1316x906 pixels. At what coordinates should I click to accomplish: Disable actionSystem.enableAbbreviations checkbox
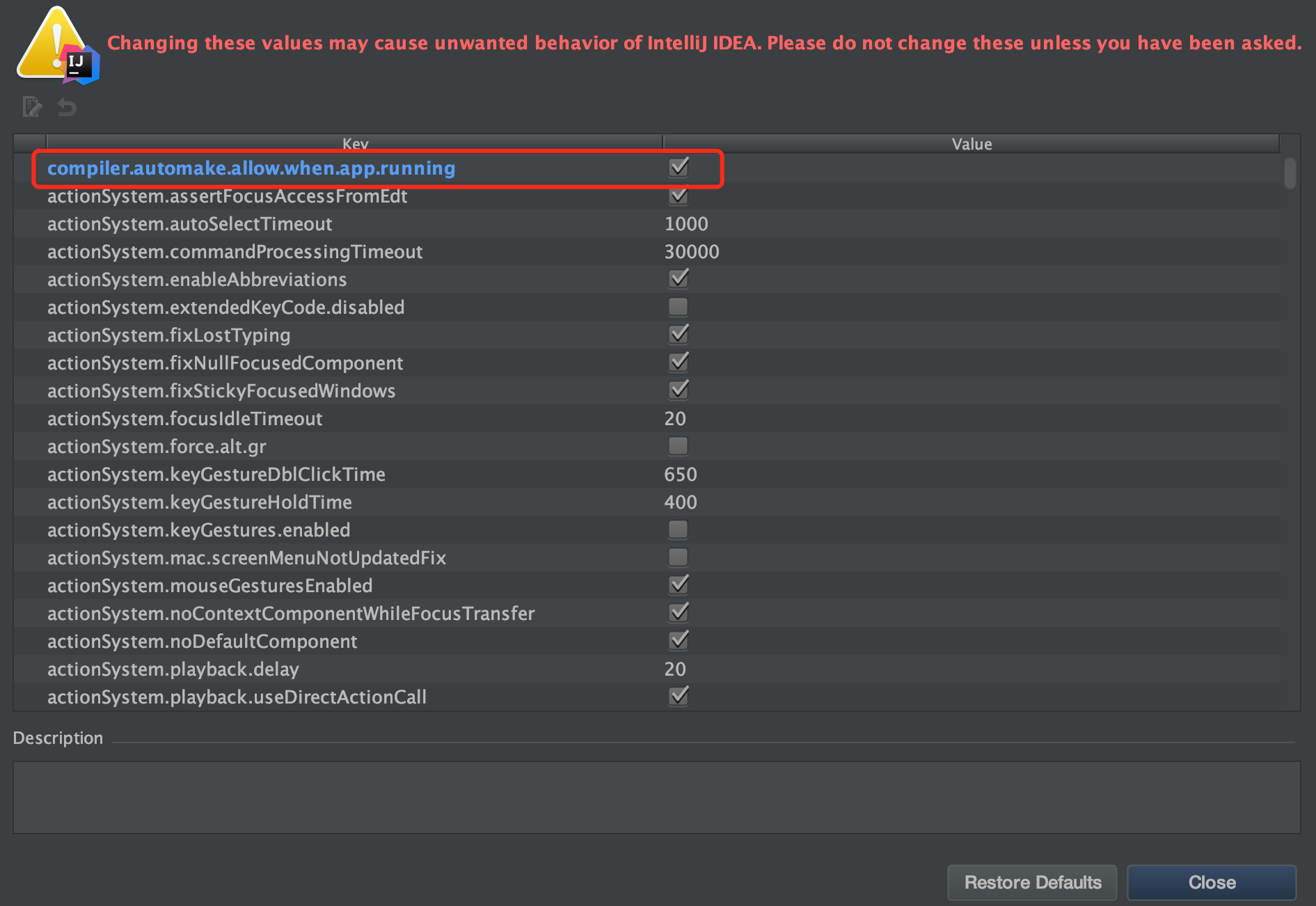[679, 279]
